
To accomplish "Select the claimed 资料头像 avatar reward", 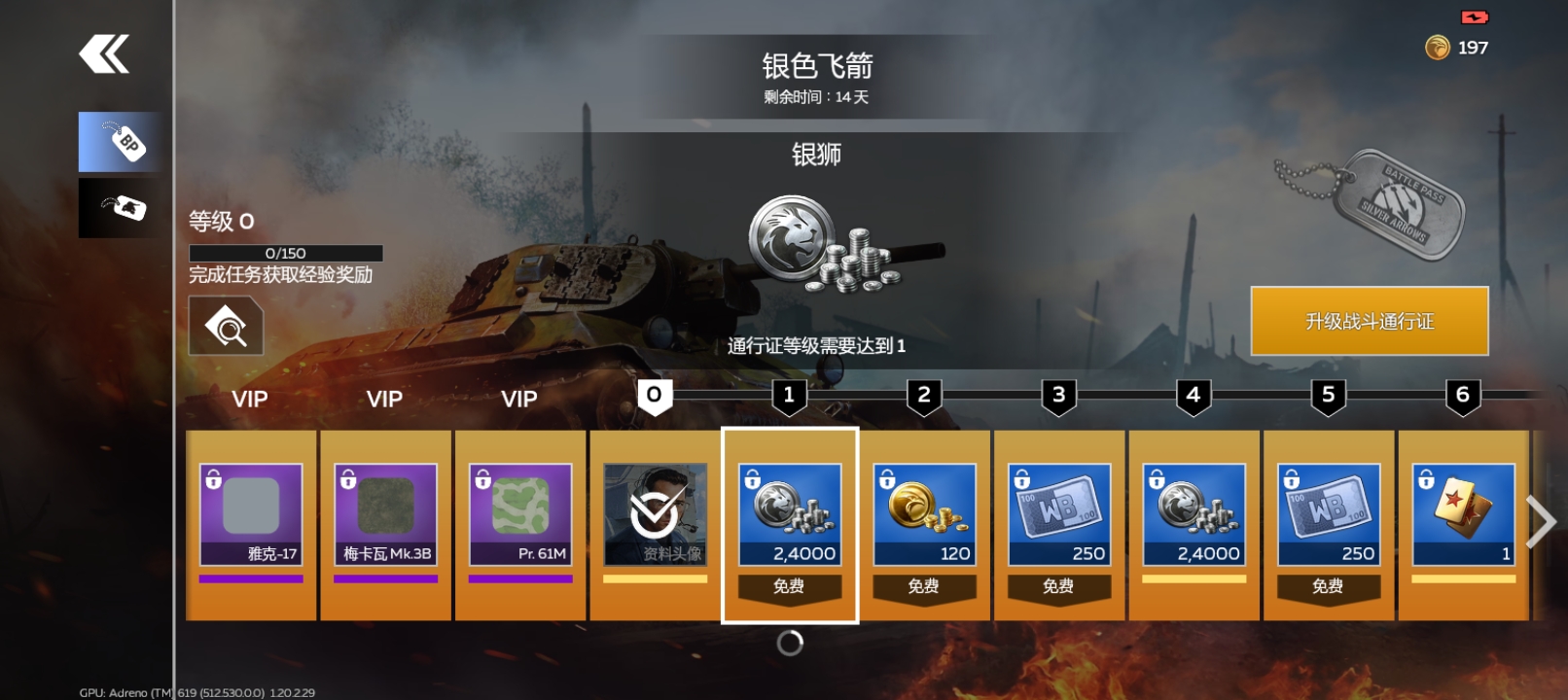I will pyautogui.click(x=655, y=525).
